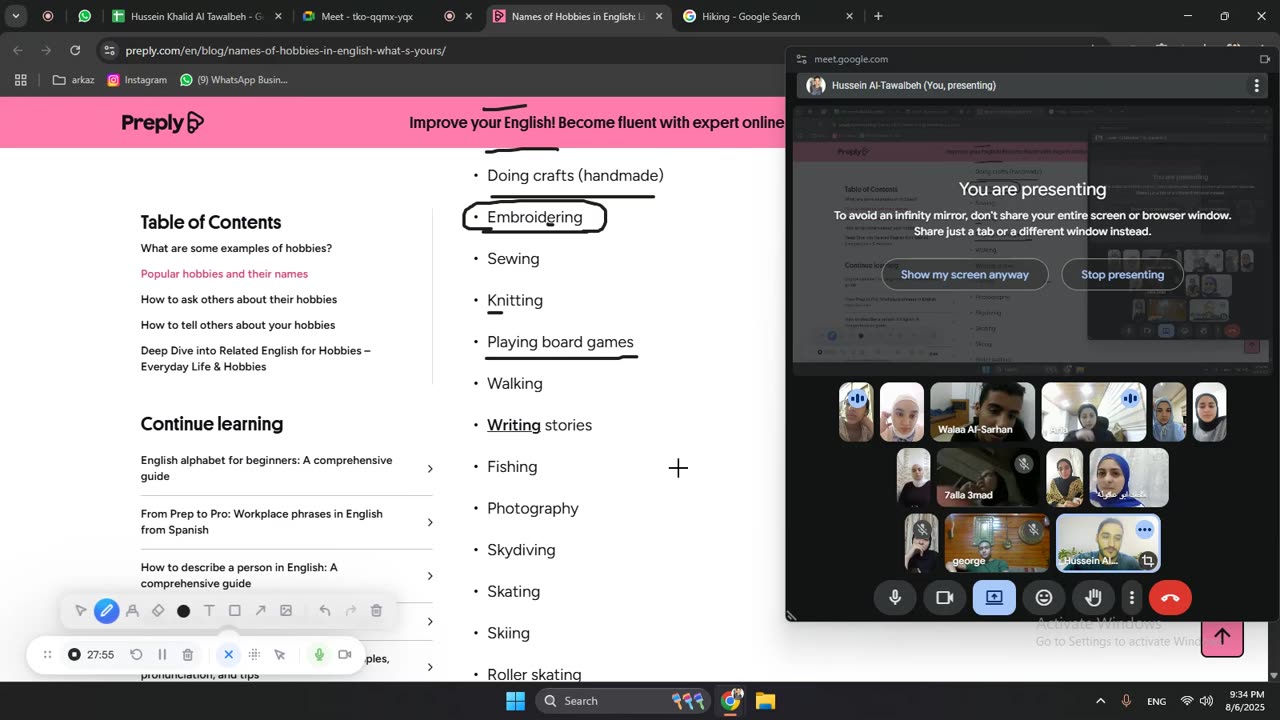Open What are some examples of hobbies link

point(236,248)
